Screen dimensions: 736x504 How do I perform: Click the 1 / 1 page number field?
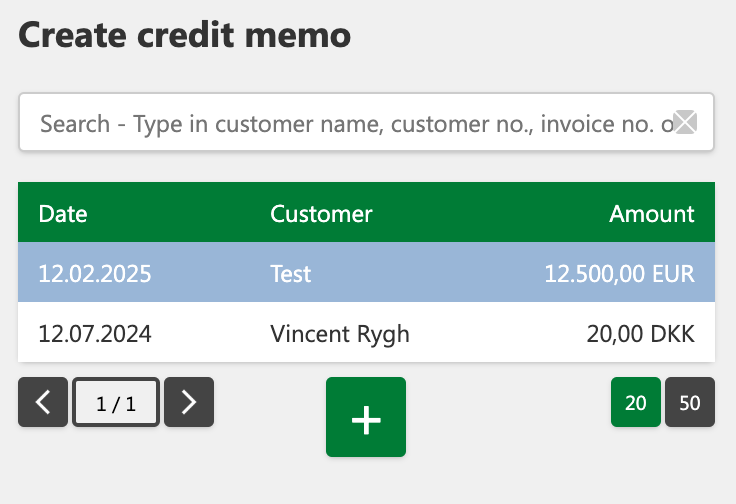116,403
